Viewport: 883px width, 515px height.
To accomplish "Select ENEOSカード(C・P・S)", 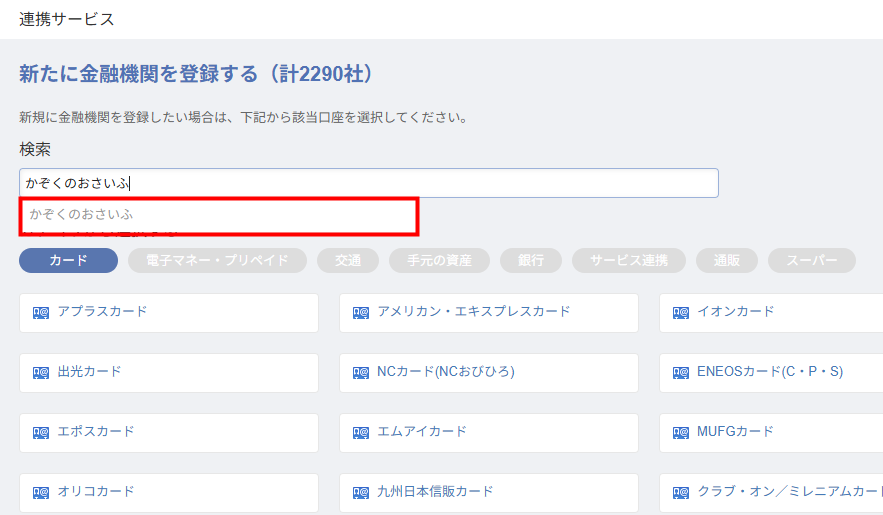I will [771, 373].
